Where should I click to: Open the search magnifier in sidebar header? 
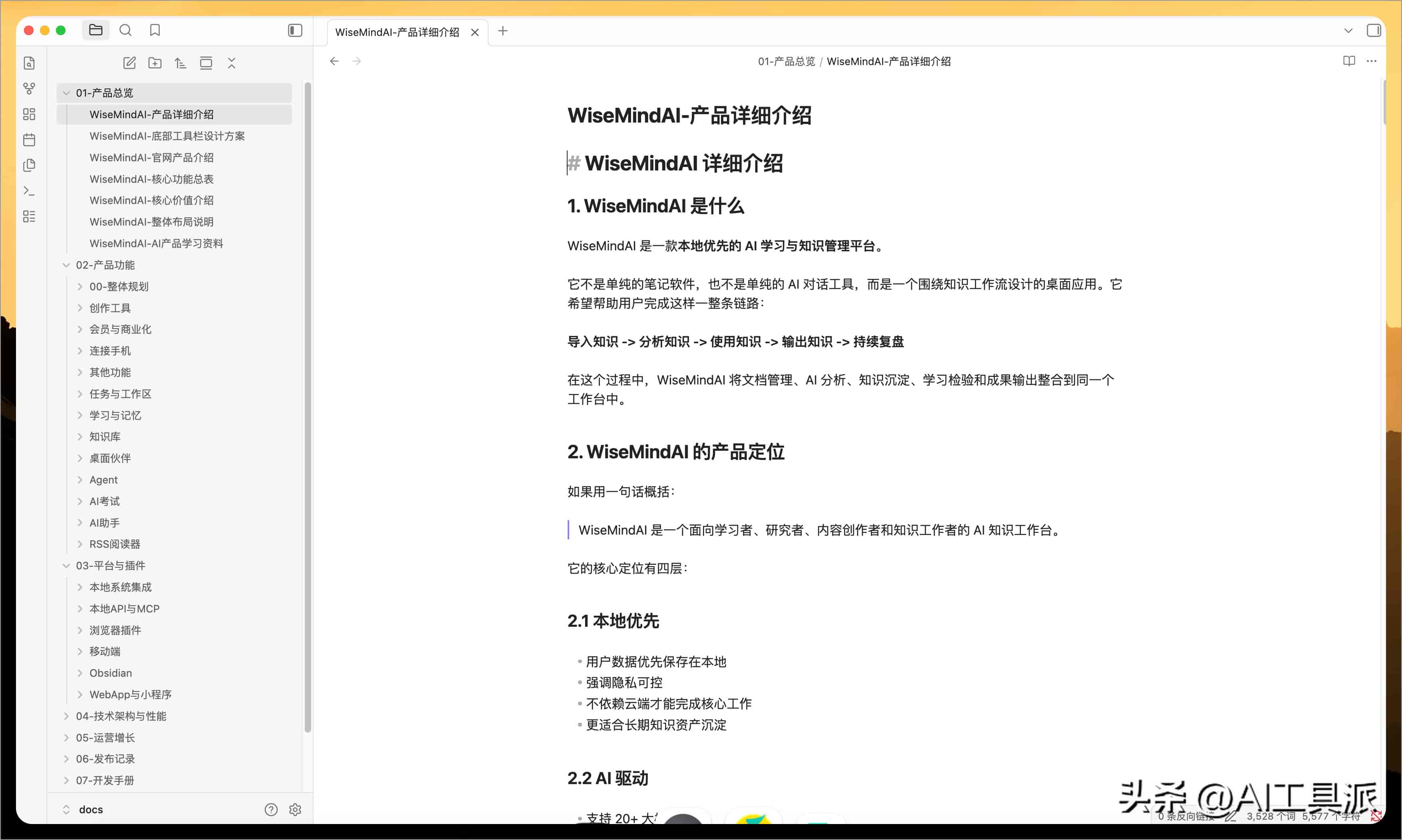coord(125,30)
